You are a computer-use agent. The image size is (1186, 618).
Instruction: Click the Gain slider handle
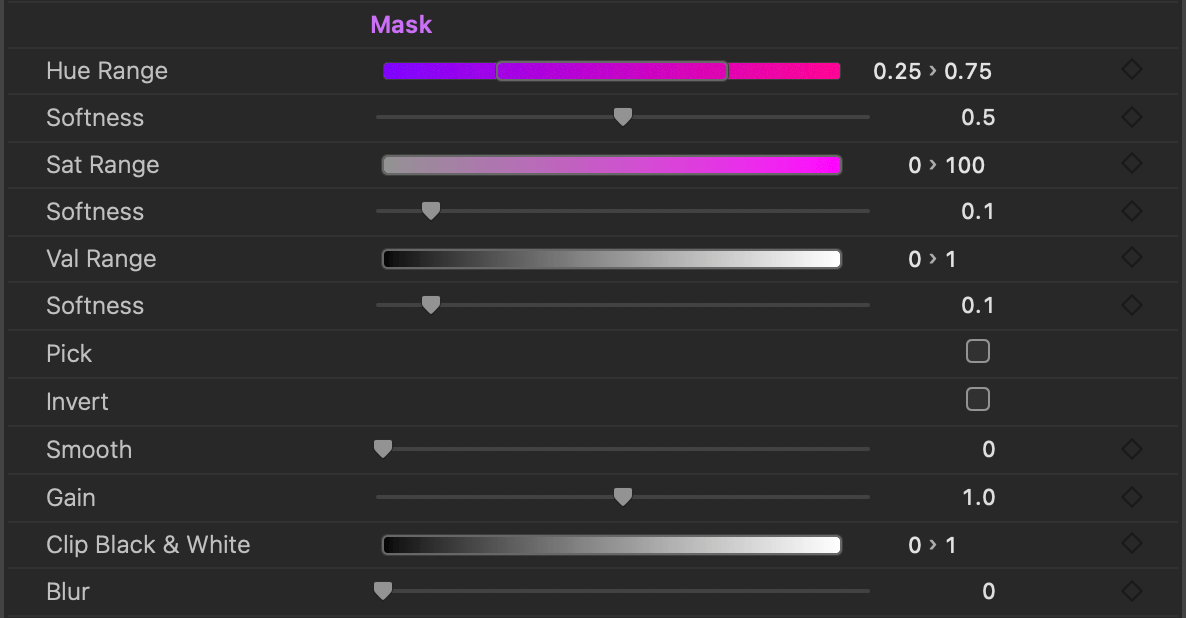pos(622,497)
